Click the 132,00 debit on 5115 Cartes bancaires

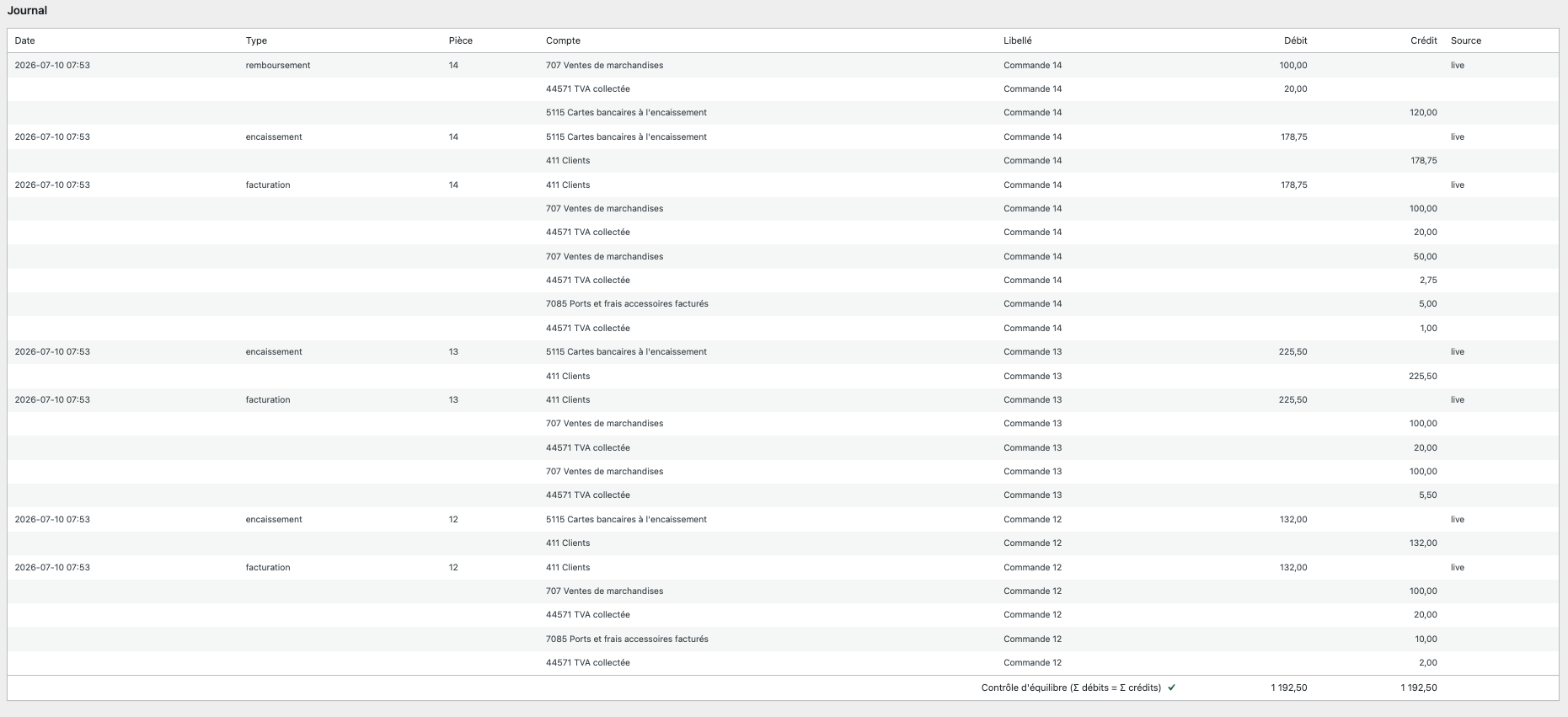pos(1293,519)
